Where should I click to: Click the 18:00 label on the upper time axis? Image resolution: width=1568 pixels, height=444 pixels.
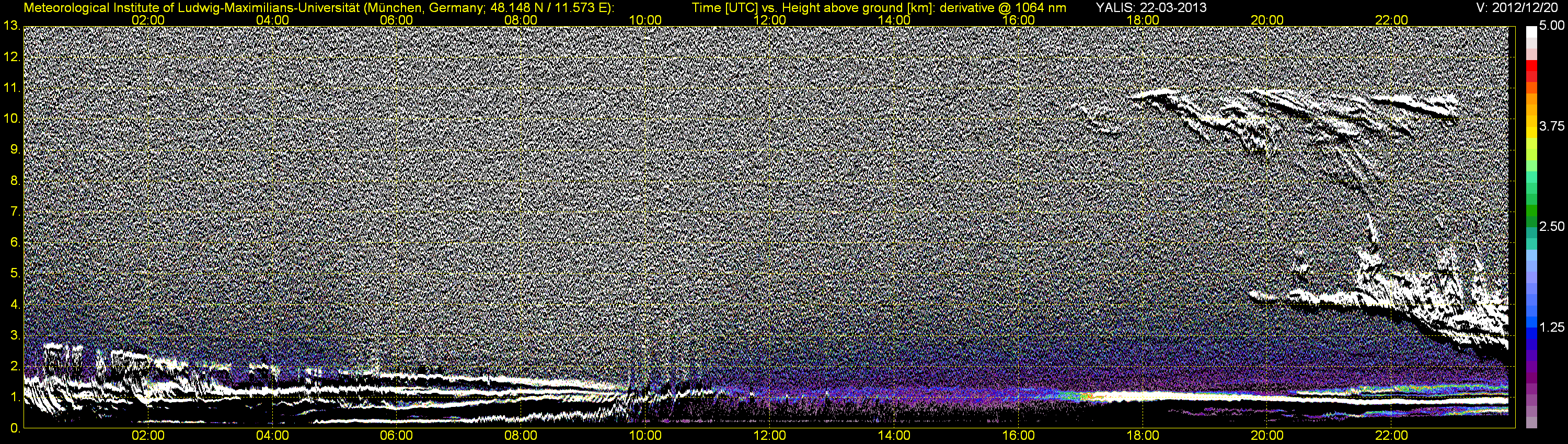pos(1143,20)
